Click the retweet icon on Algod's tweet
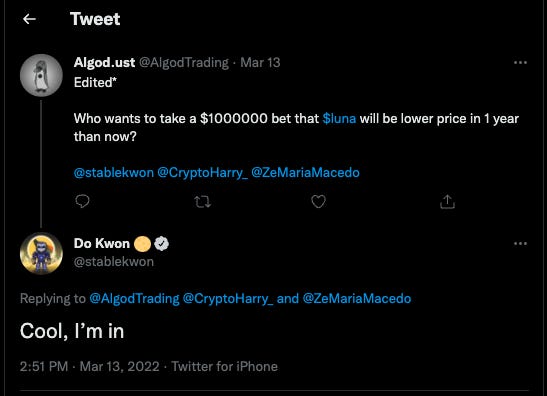Image resolution: width=547 pixels, height=396 pixels. (x=202, y=202)
